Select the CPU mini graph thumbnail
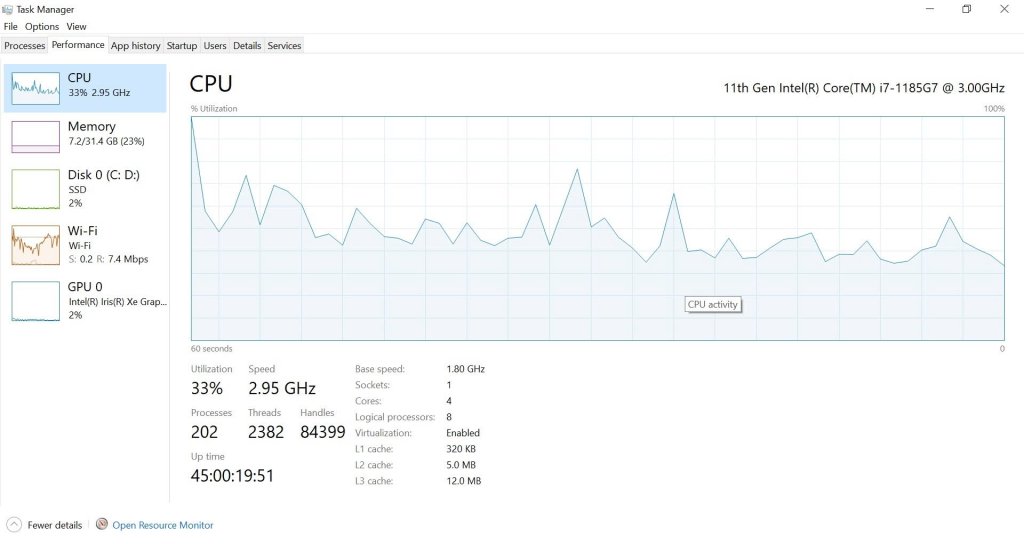Image resolution: width=1024 pixels, height=544 pixels. [x=35, y=89]
